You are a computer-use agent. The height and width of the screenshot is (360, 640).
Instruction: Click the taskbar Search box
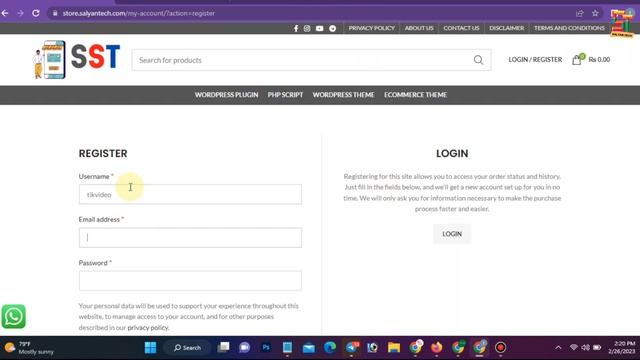[187, 347]
